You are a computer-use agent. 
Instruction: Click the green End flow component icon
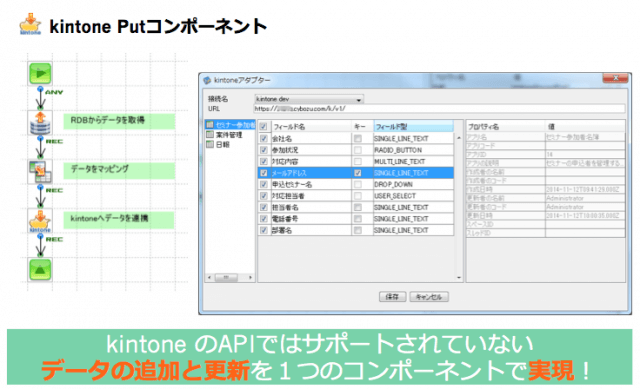pos(40,269)
